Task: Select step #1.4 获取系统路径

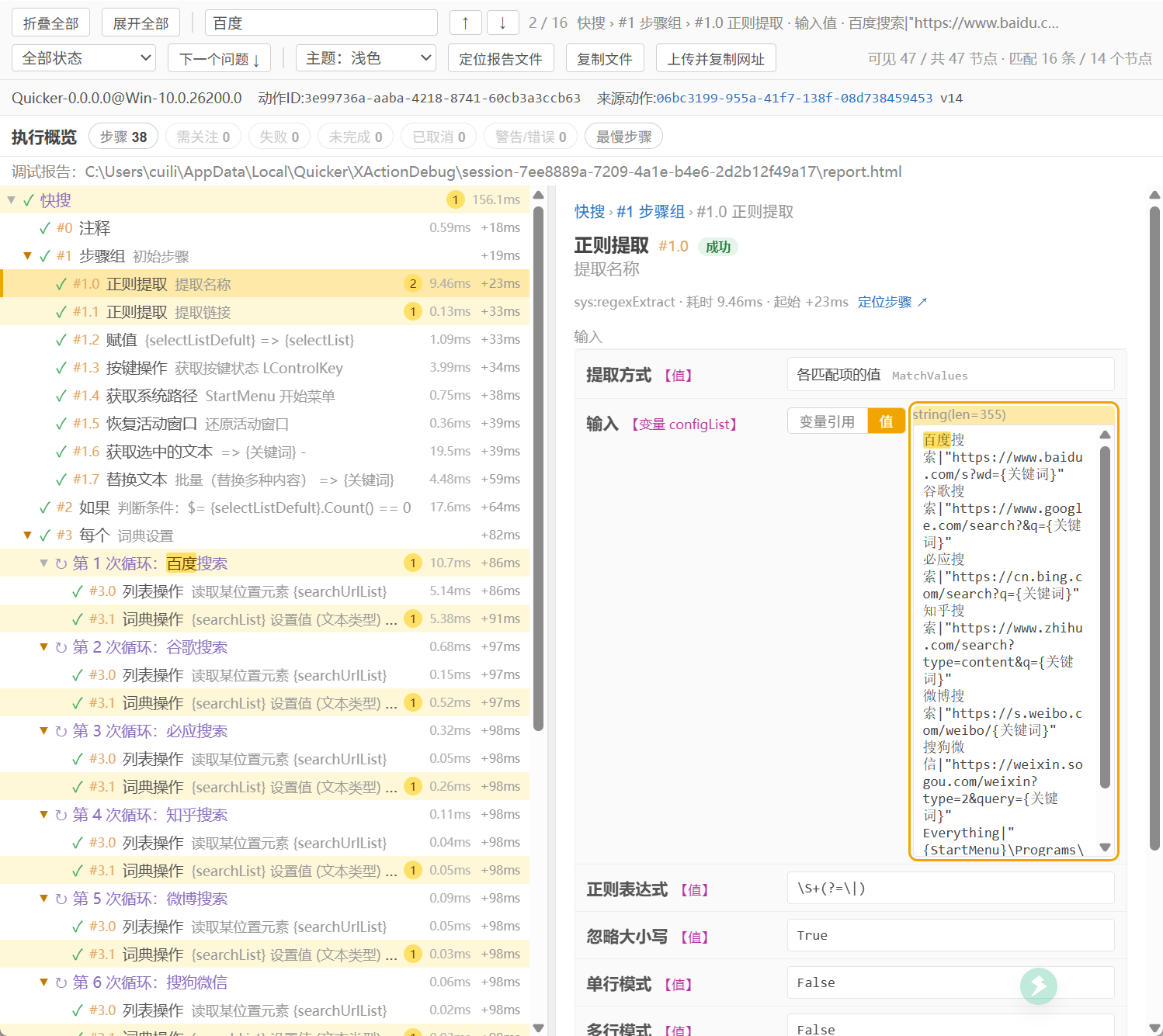Action: point(265,396)
